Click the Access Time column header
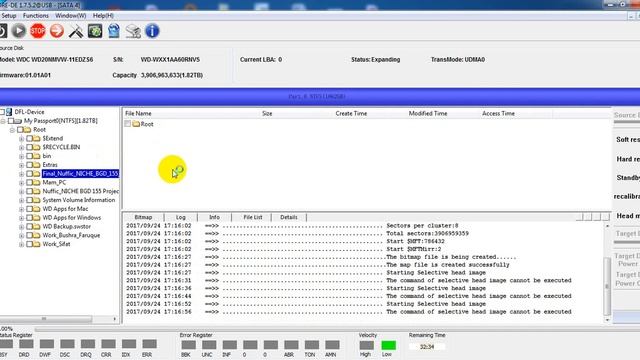Screen dimensions: 640x360 pyautogui.click(x=498, y=113)
